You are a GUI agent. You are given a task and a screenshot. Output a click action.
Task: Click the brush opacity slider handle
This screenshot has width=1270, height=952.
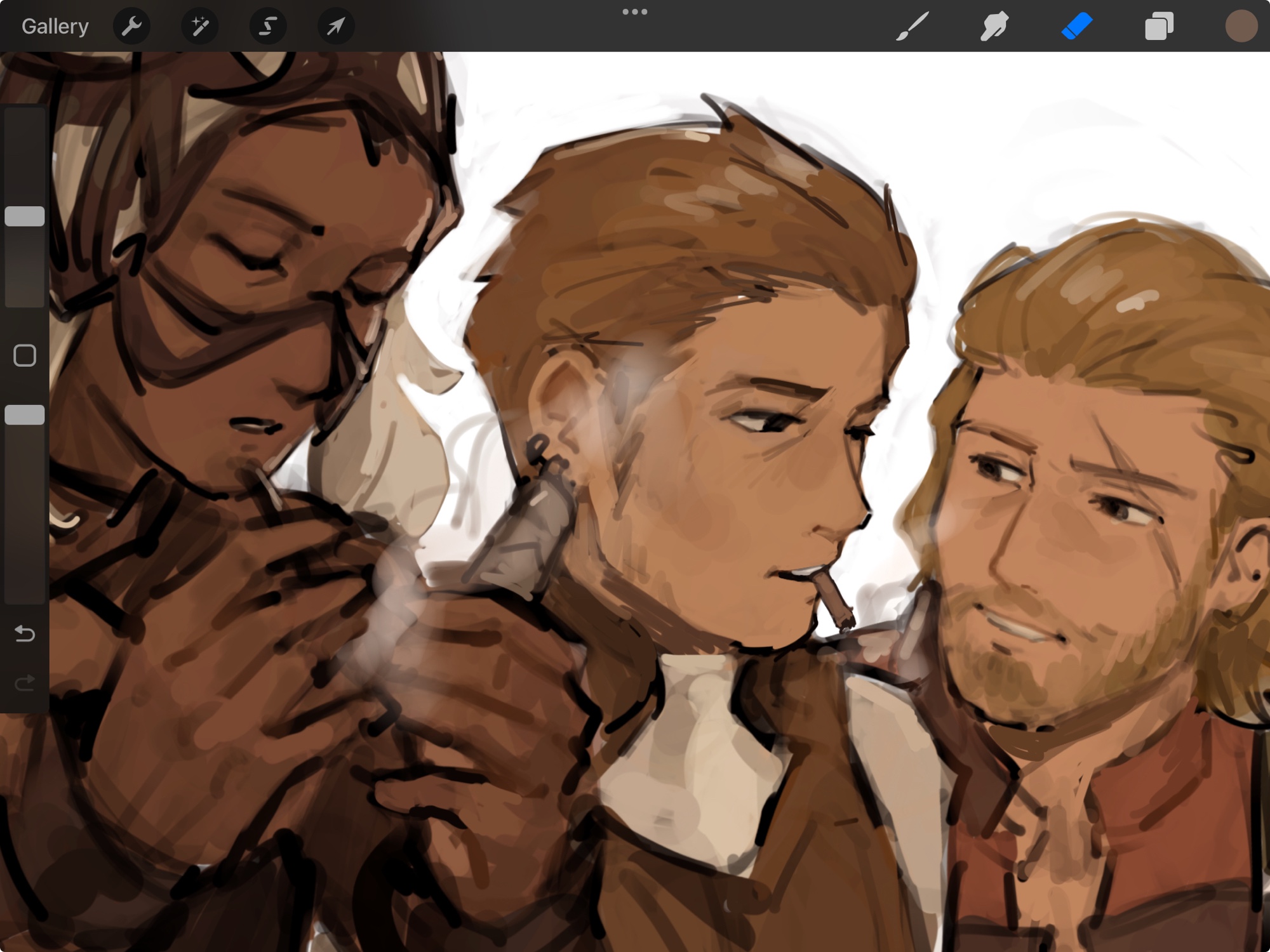(25, 415)
